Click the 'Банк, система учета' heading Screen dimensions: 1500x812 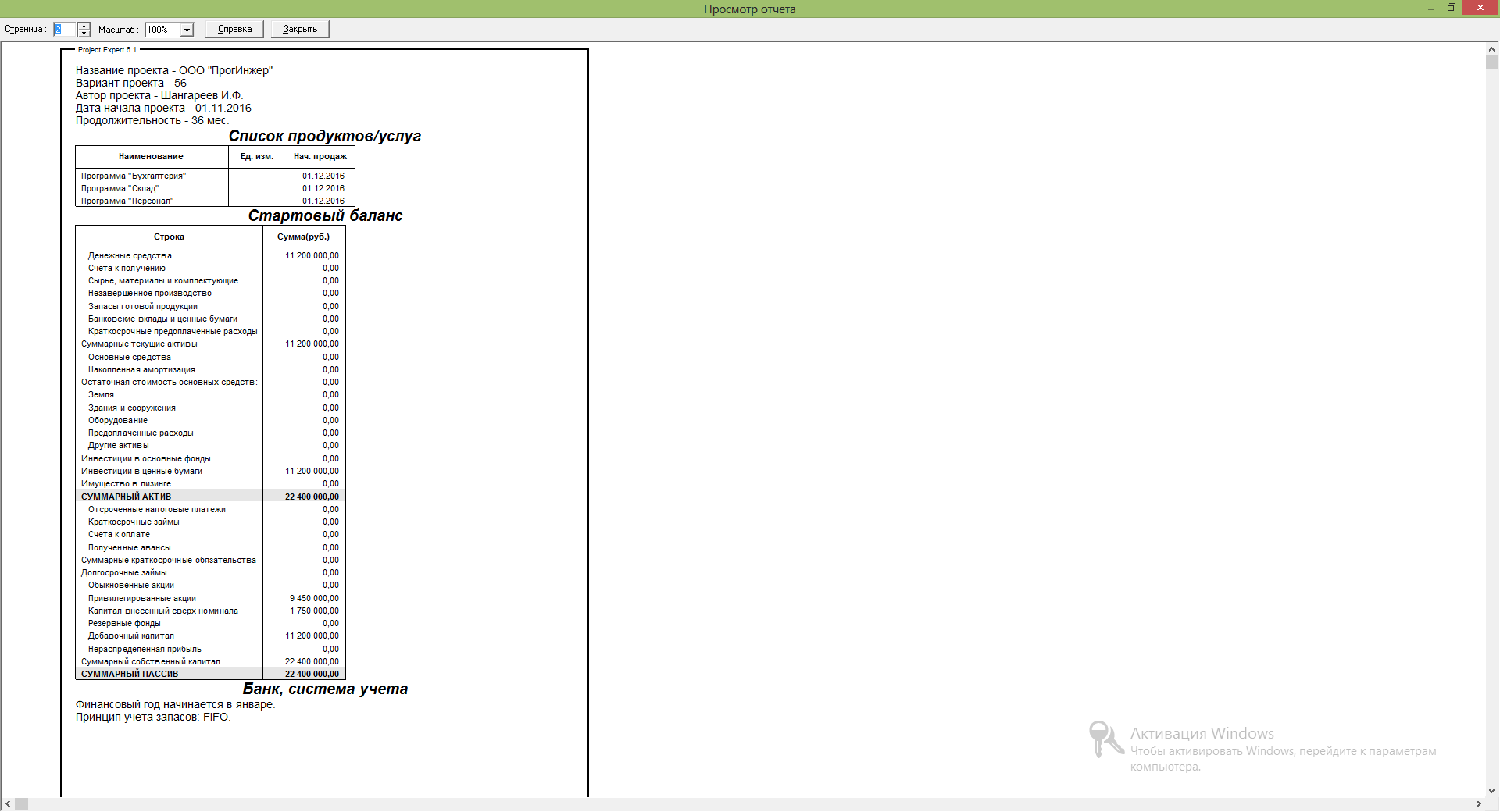(325, 689)
